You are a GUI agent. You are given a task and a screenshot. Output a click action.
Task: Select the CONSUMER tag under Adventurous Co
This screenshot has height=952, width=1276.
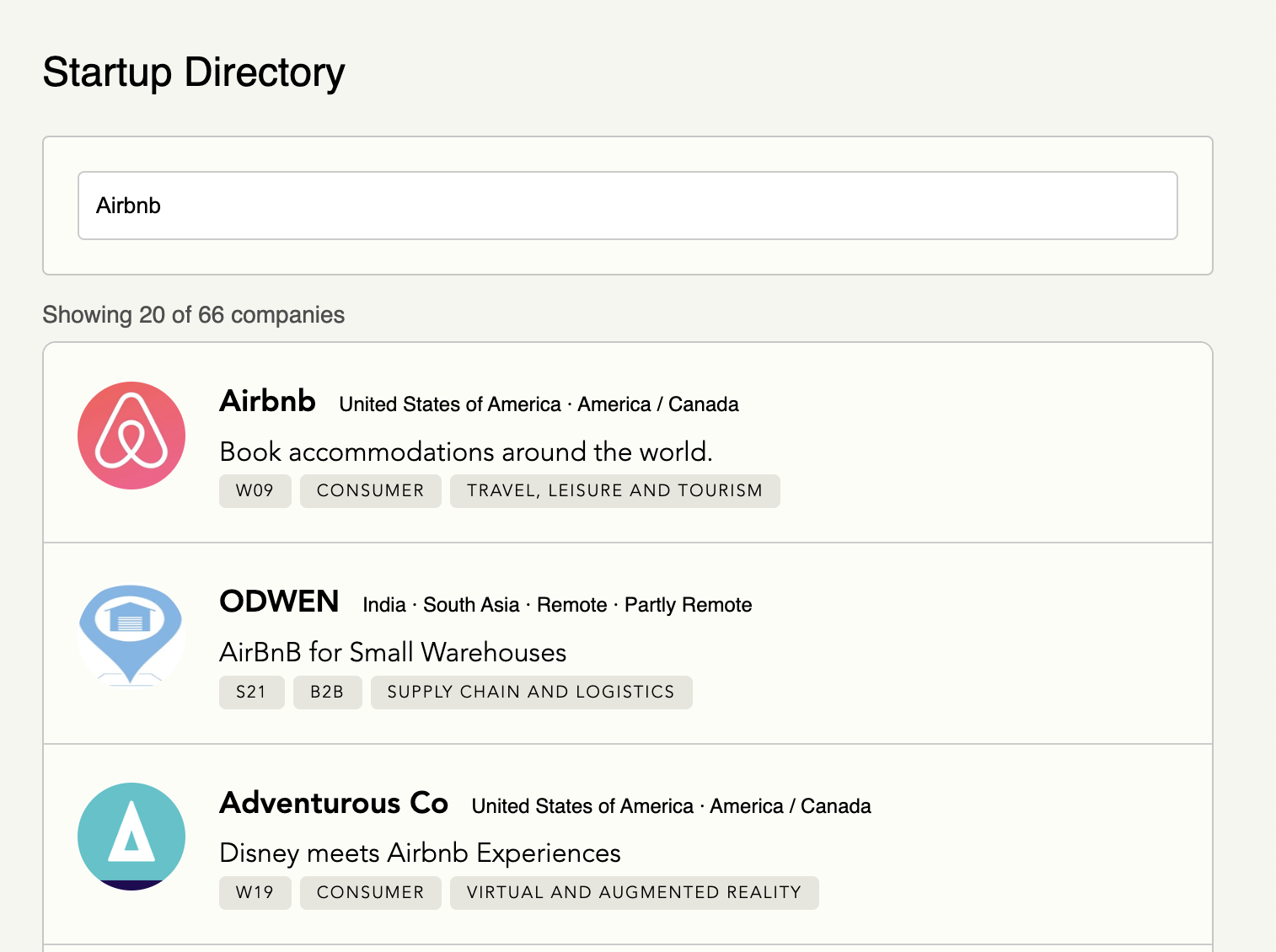point(371,893)
